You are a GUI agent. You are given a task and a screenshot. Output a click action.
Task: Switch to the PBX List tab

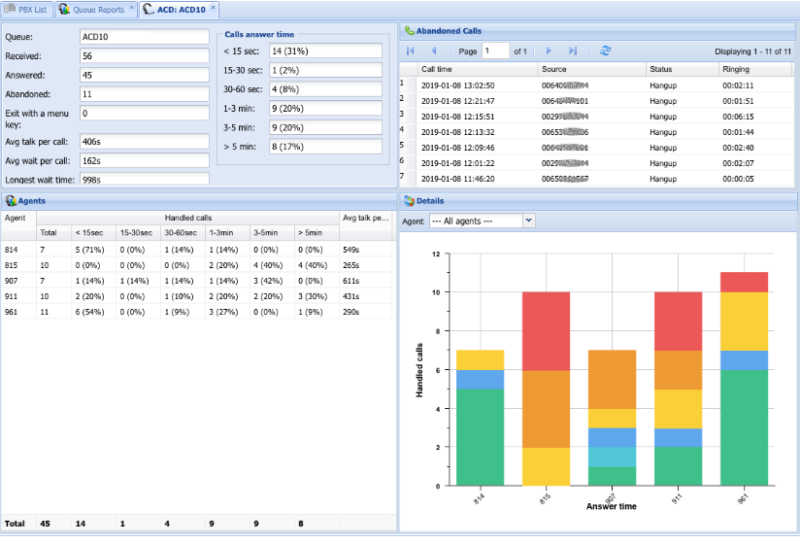[26, 9]
